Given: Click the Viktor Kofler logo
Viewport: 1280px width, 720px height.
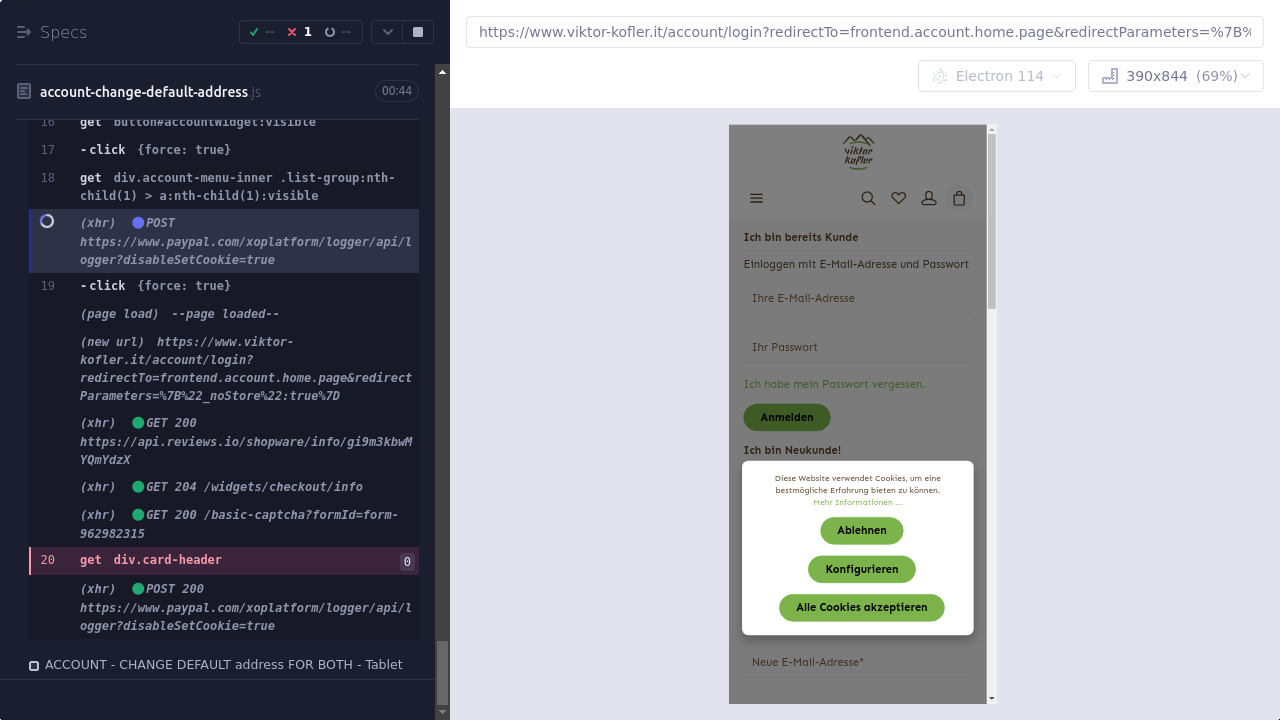Looking at the screenshot, I should point(858,151).
